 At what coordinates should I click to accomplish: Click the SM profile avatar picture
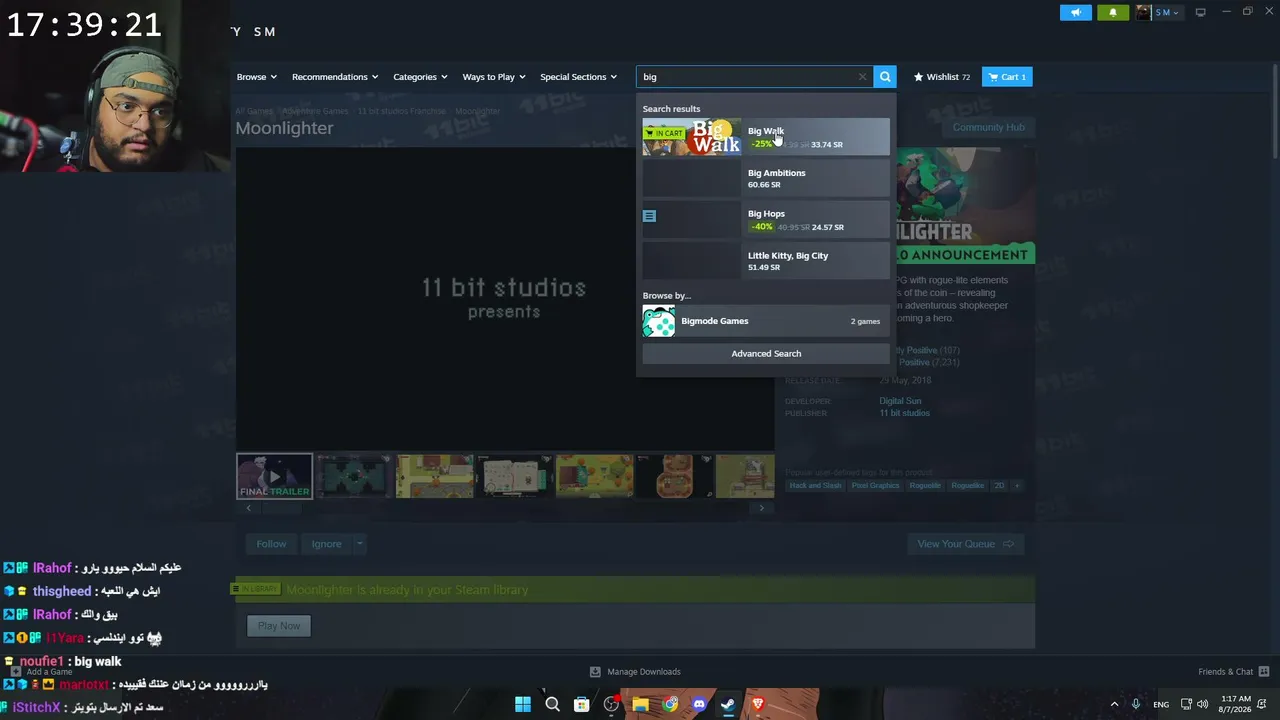point(1144,12)
